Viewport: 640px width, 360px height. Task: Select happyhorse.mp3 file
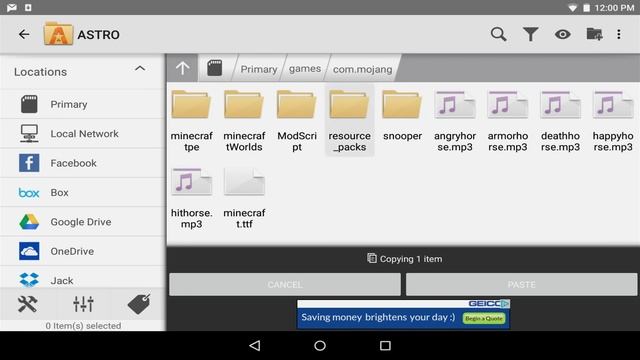613,120
